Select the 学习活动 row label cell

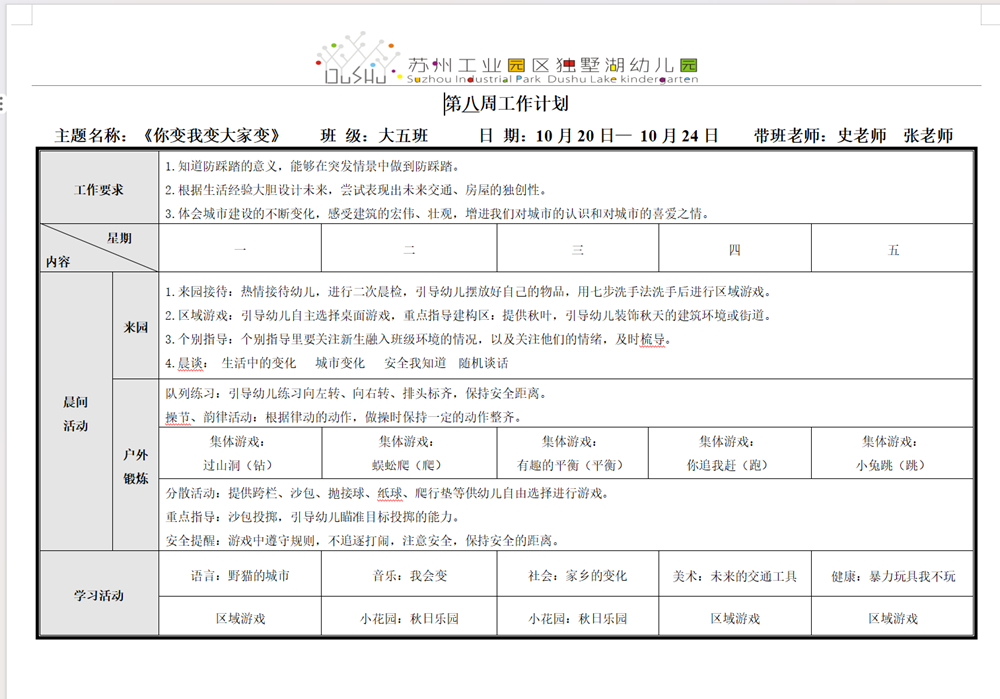[99, 595]
